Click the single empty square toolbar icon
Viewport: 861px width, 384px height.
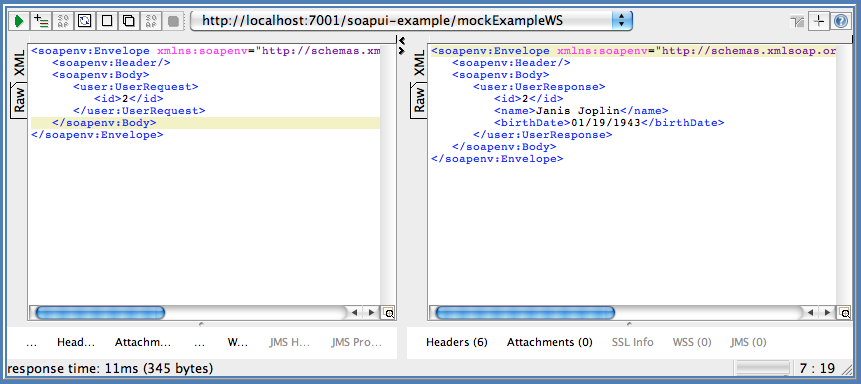107,21
